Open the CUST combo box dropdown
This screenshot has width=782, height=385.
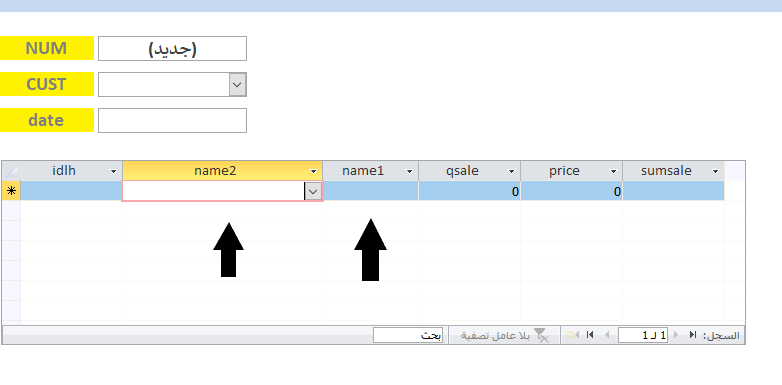237,84
